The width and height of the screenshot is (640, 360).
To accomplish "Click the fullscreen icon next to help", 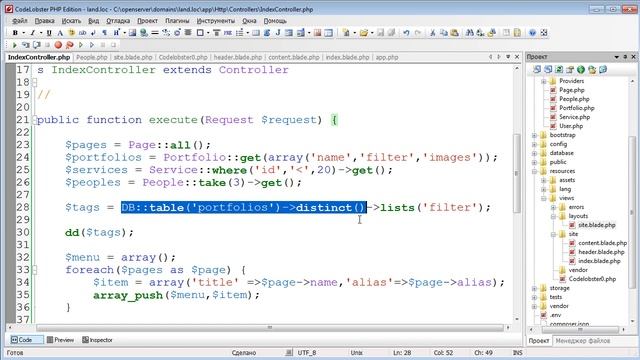I will point(544,33).
